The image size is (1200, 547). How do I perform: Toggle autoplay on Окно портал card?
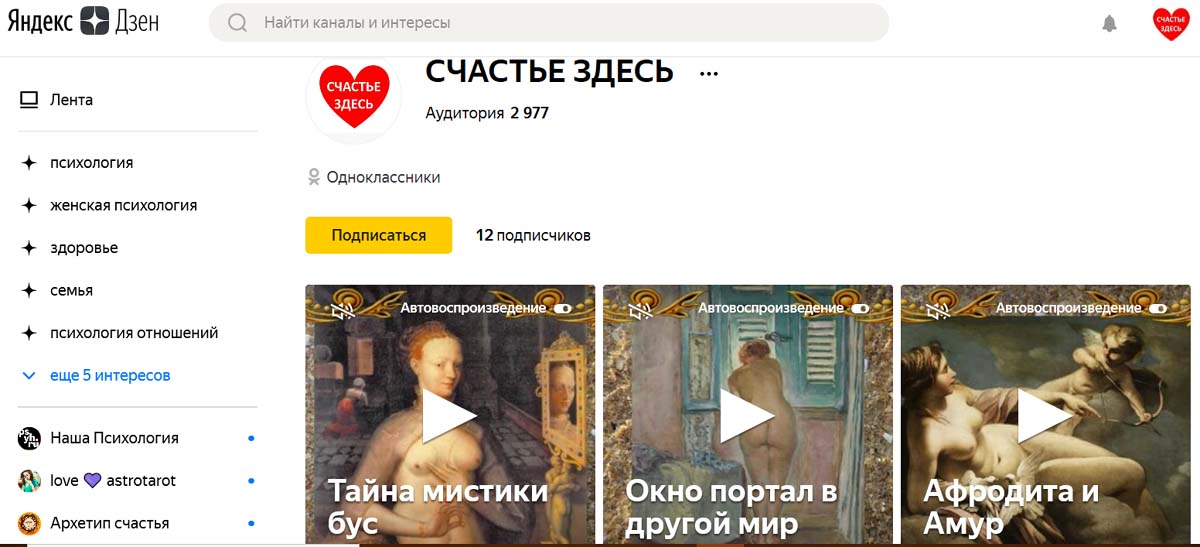click(x=861, y=308)
